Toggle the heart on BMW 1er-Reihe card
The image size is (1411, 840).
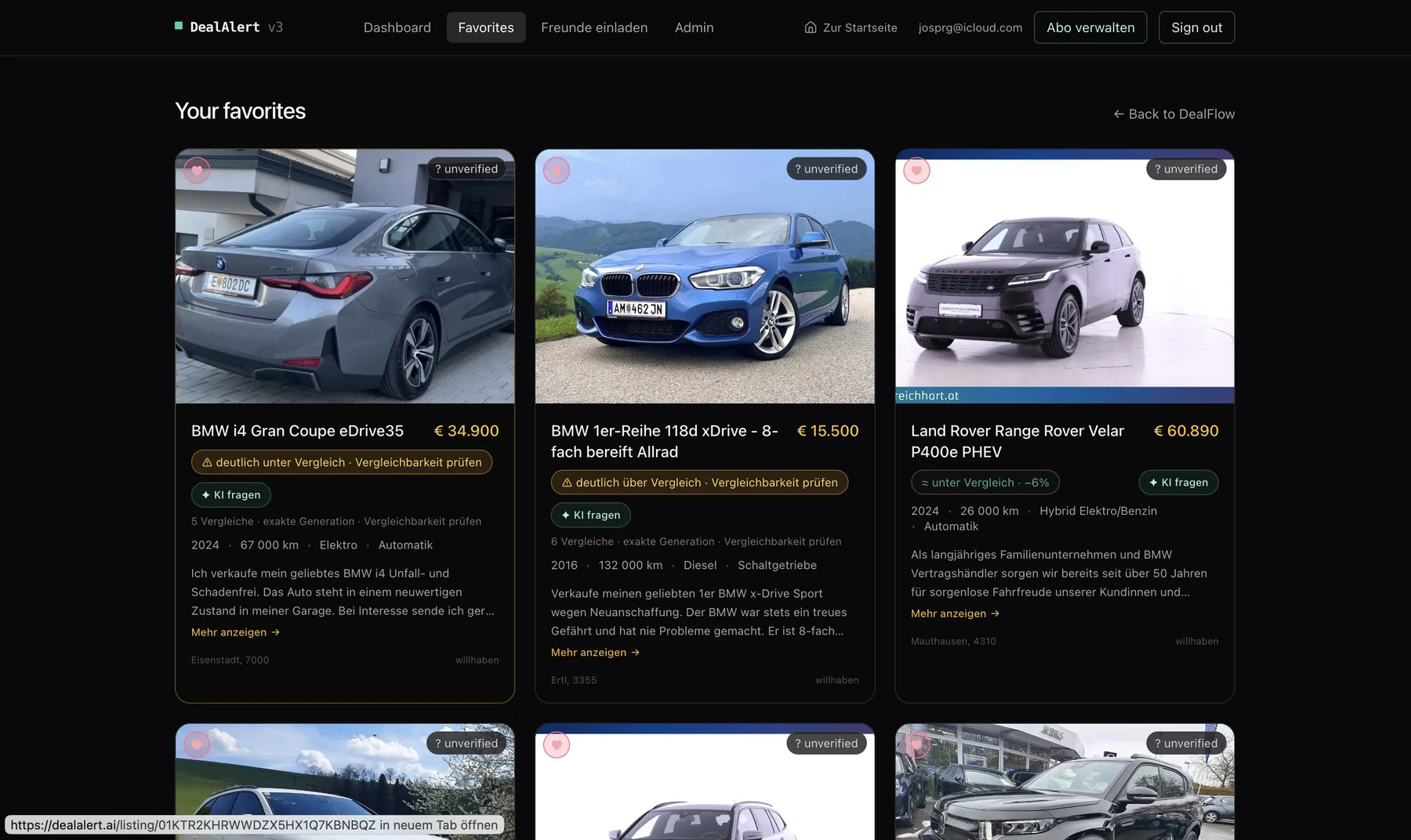[557, 170]
